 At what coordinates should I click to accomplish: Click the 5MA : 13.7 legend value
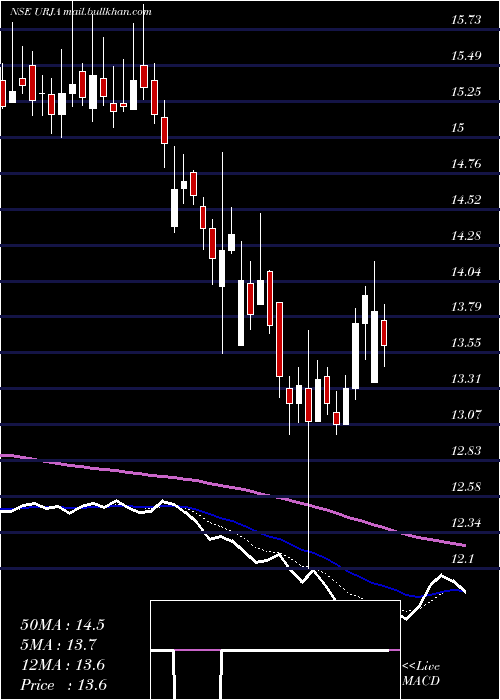(x=58, y=645)
